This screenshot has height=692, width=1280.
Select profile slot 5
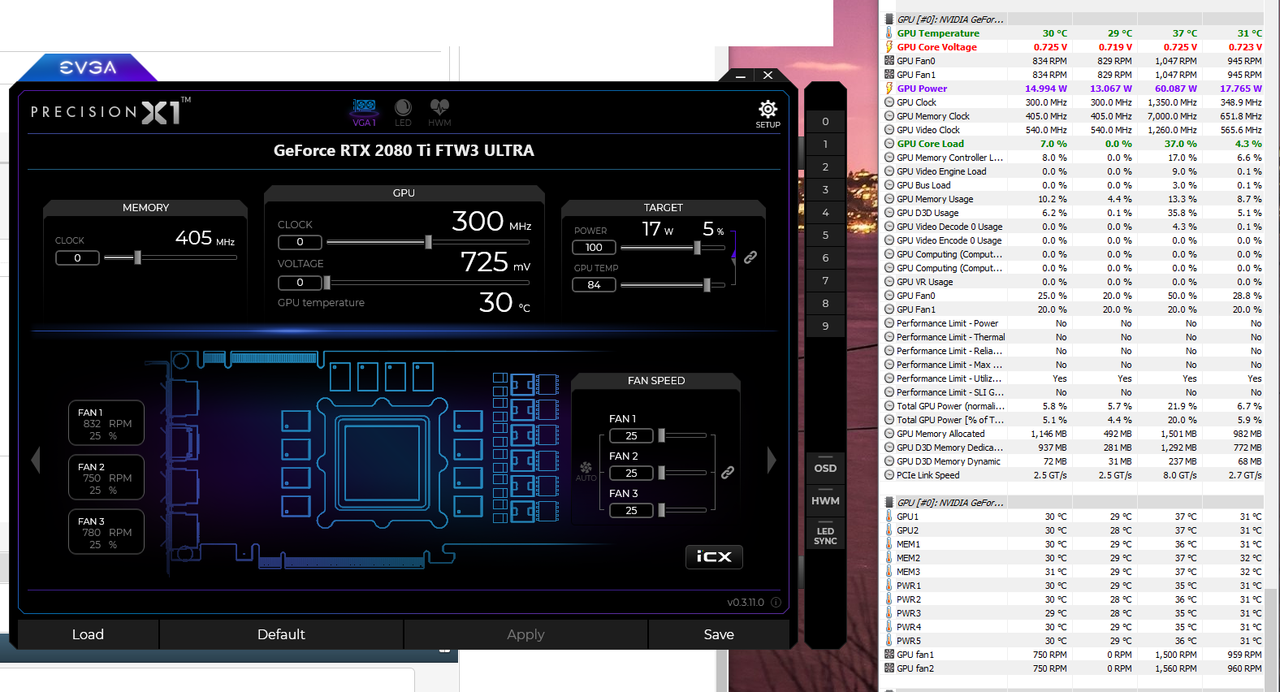click(x=825, y=235)
